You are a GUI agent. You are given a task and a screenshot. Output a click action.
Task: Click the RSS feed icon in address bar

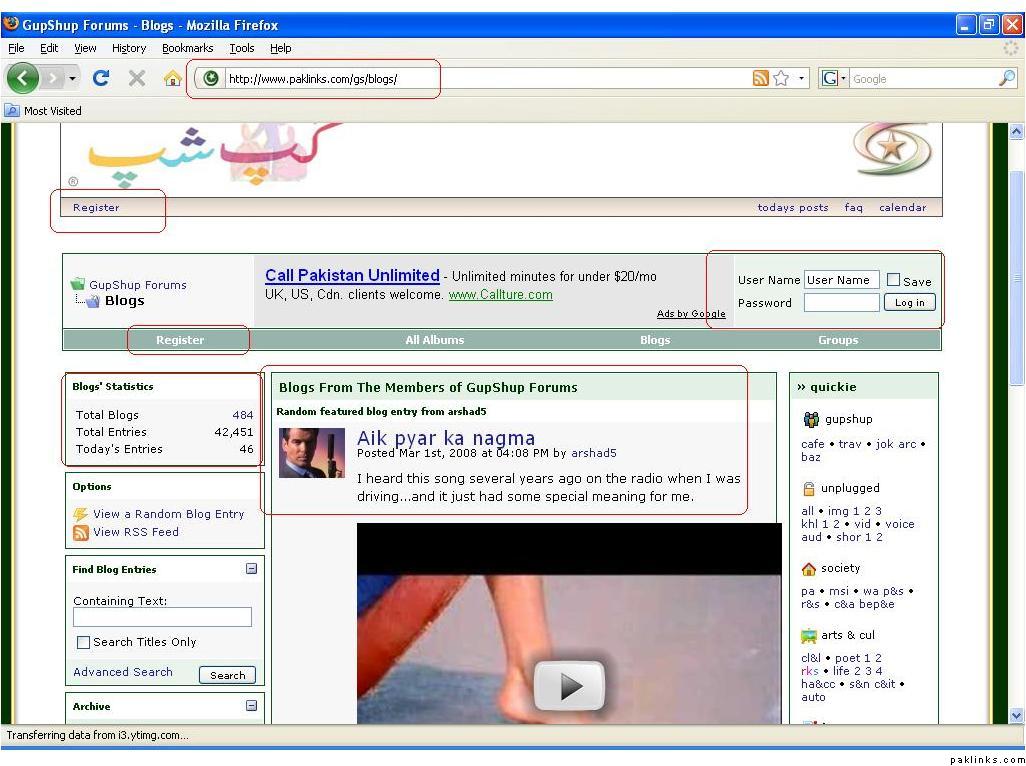click(x=761, y=79)
